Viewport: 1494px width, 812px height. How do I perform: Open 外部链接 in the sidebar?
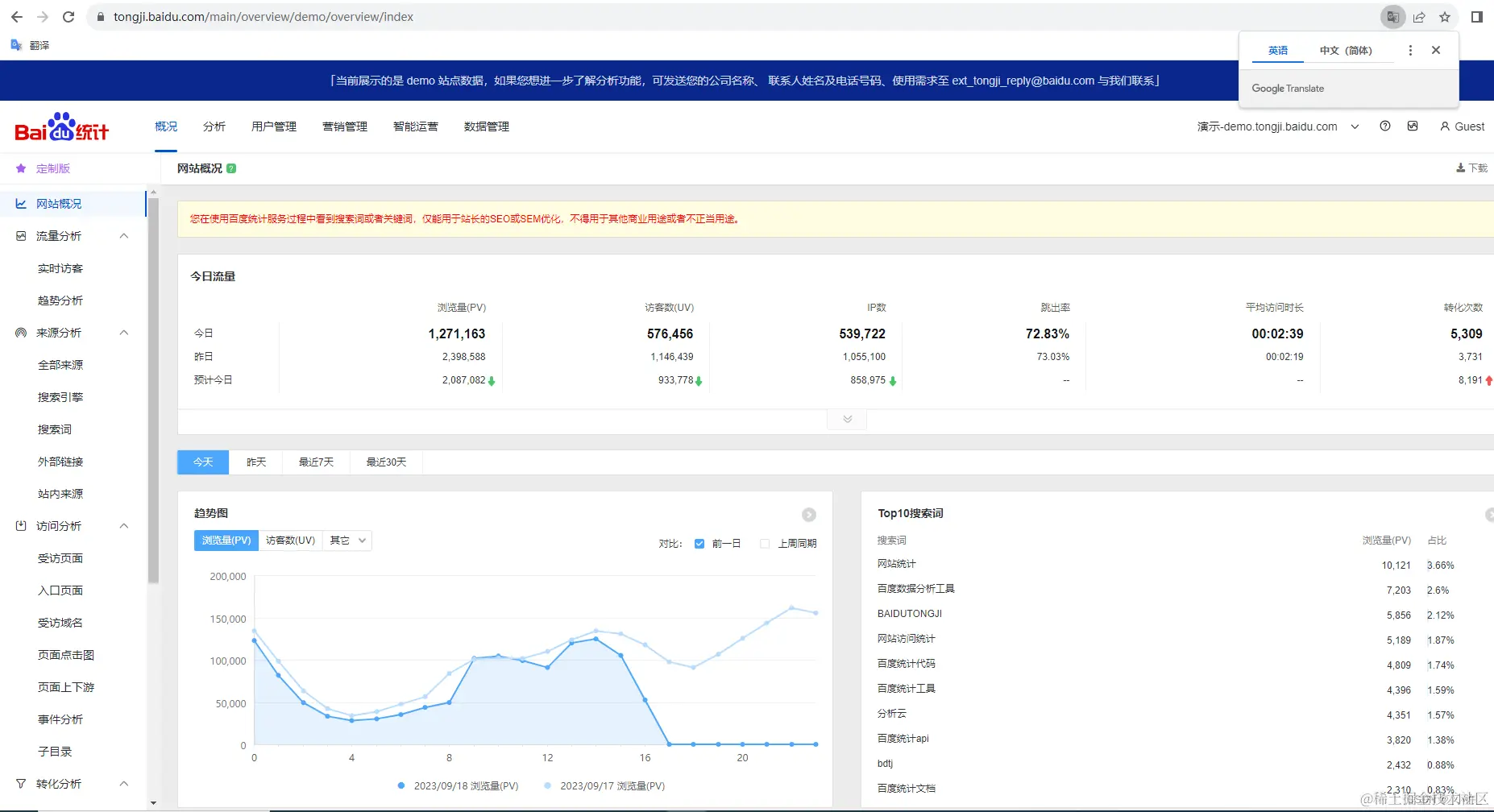tap(60, 462)
